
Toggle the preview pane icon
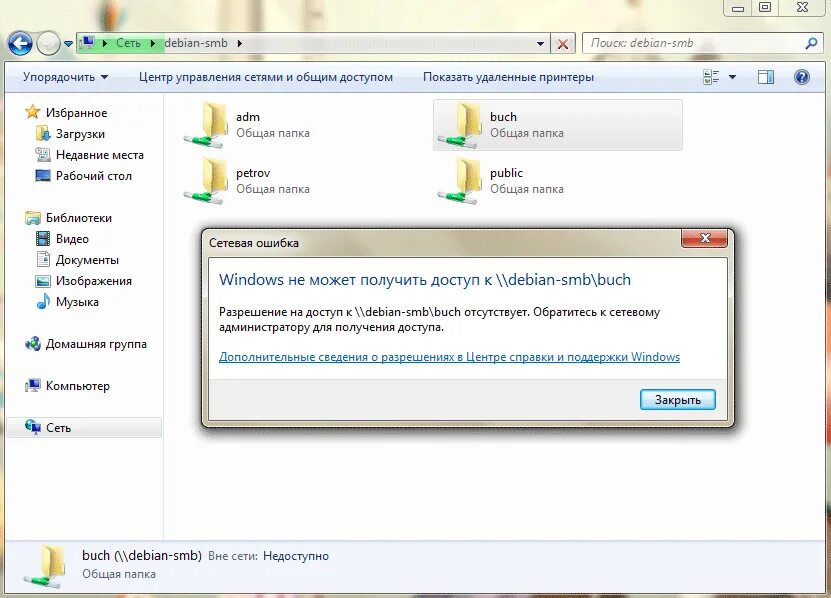pyautogui.click(x=765, y=77)
